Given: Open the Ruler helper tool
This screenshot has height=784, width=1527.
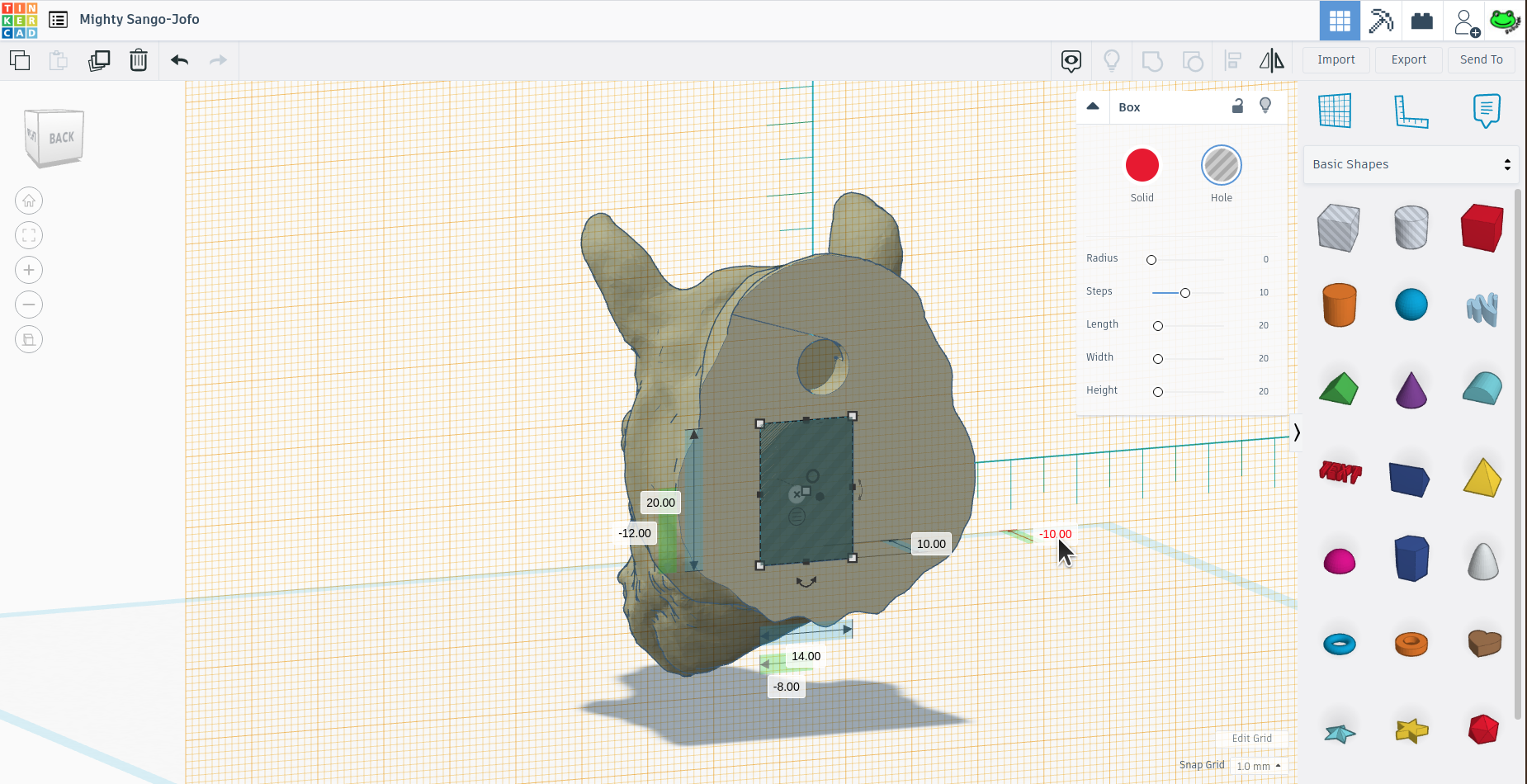Looking at the screenshot, I should tap(1411, 111).
